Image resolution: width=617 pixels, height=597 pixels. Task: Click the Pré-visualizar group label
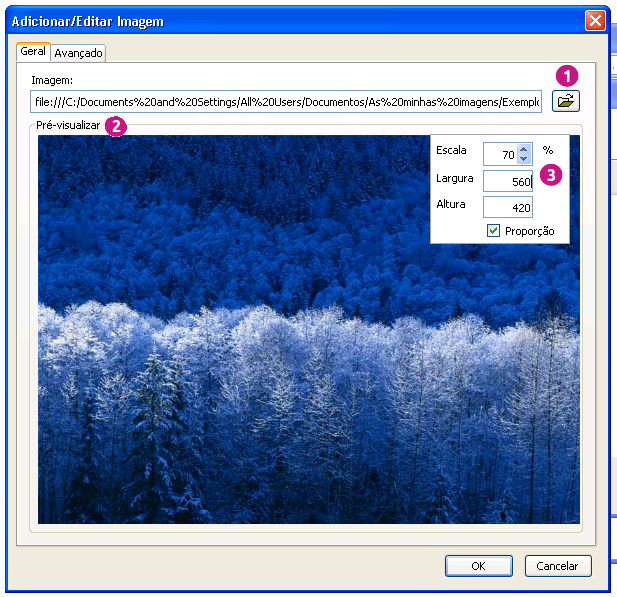click(66, 127)
